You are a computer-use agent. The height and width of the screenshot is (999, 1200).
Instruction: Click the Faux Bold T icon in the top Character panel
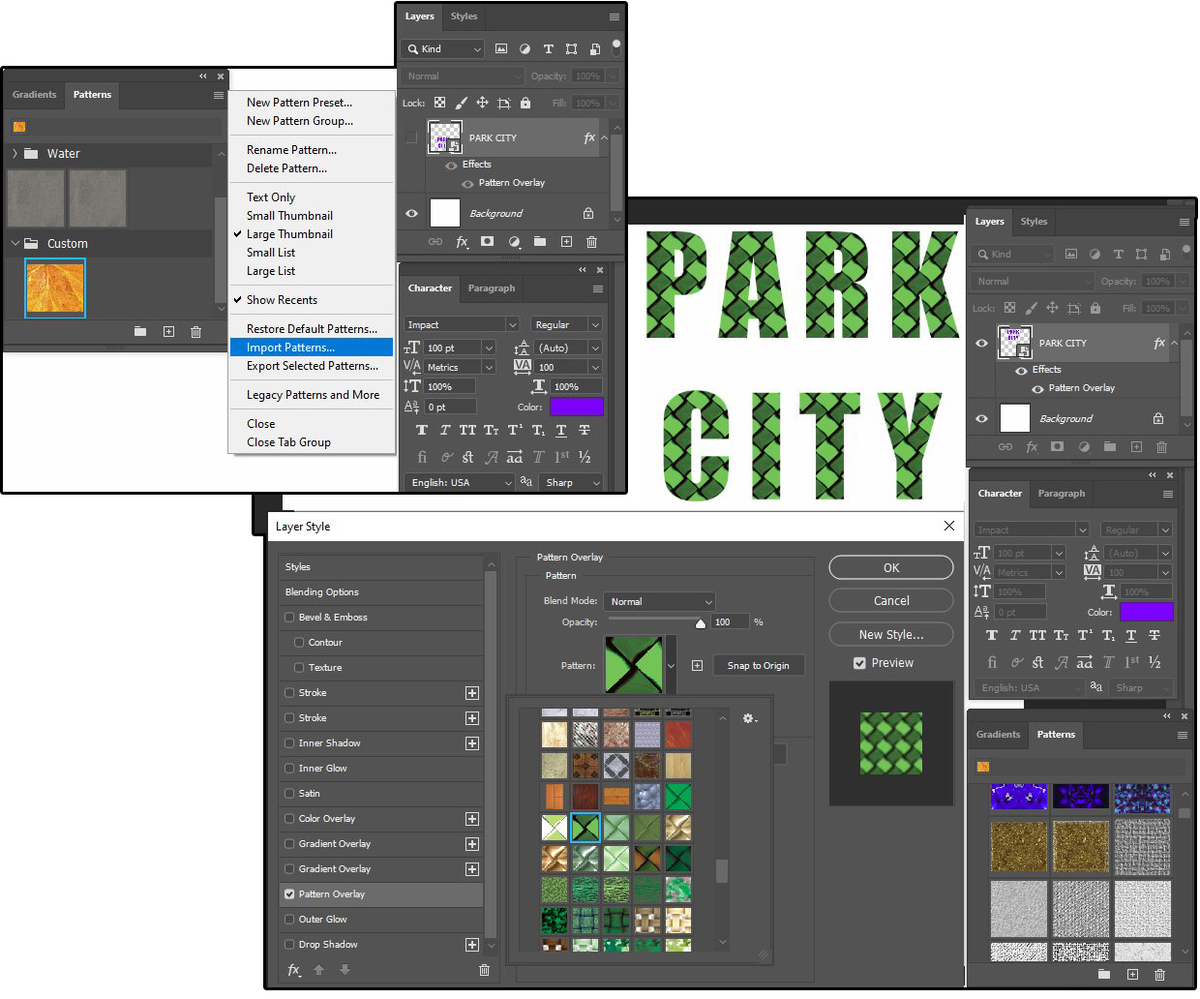click(421, 430)
